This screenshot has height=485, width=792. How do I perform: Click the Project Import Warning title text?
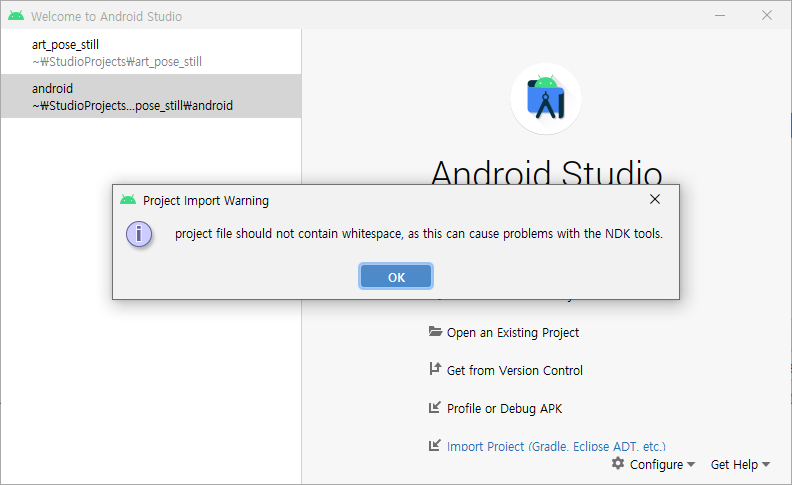[x=206, y=201]
